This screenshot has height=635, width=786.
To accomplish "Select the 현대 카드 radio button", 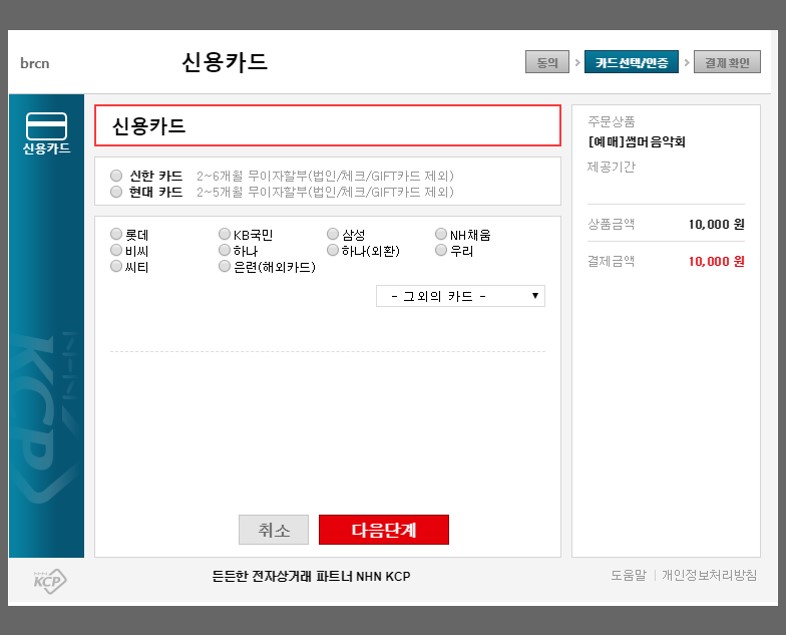I will pos(117,192).
